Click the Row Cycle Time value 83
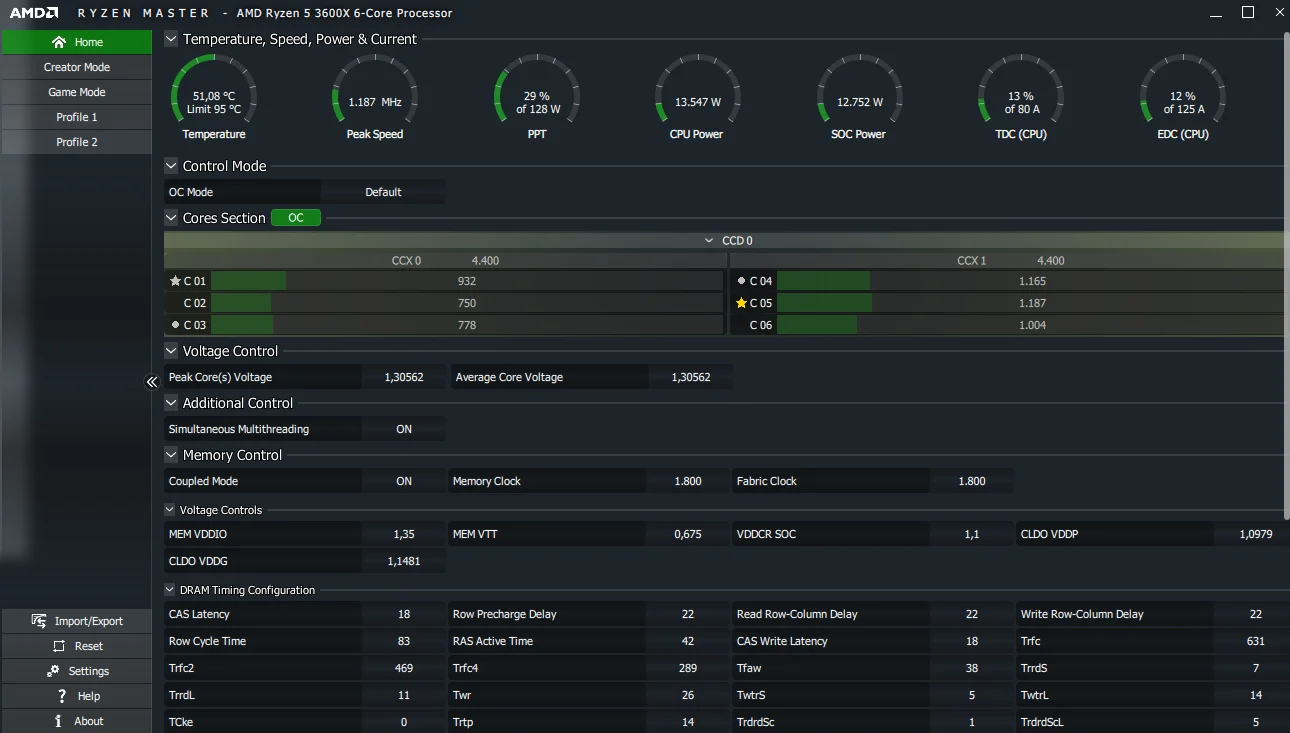The image size is (1290, 733). pos(404,641)
